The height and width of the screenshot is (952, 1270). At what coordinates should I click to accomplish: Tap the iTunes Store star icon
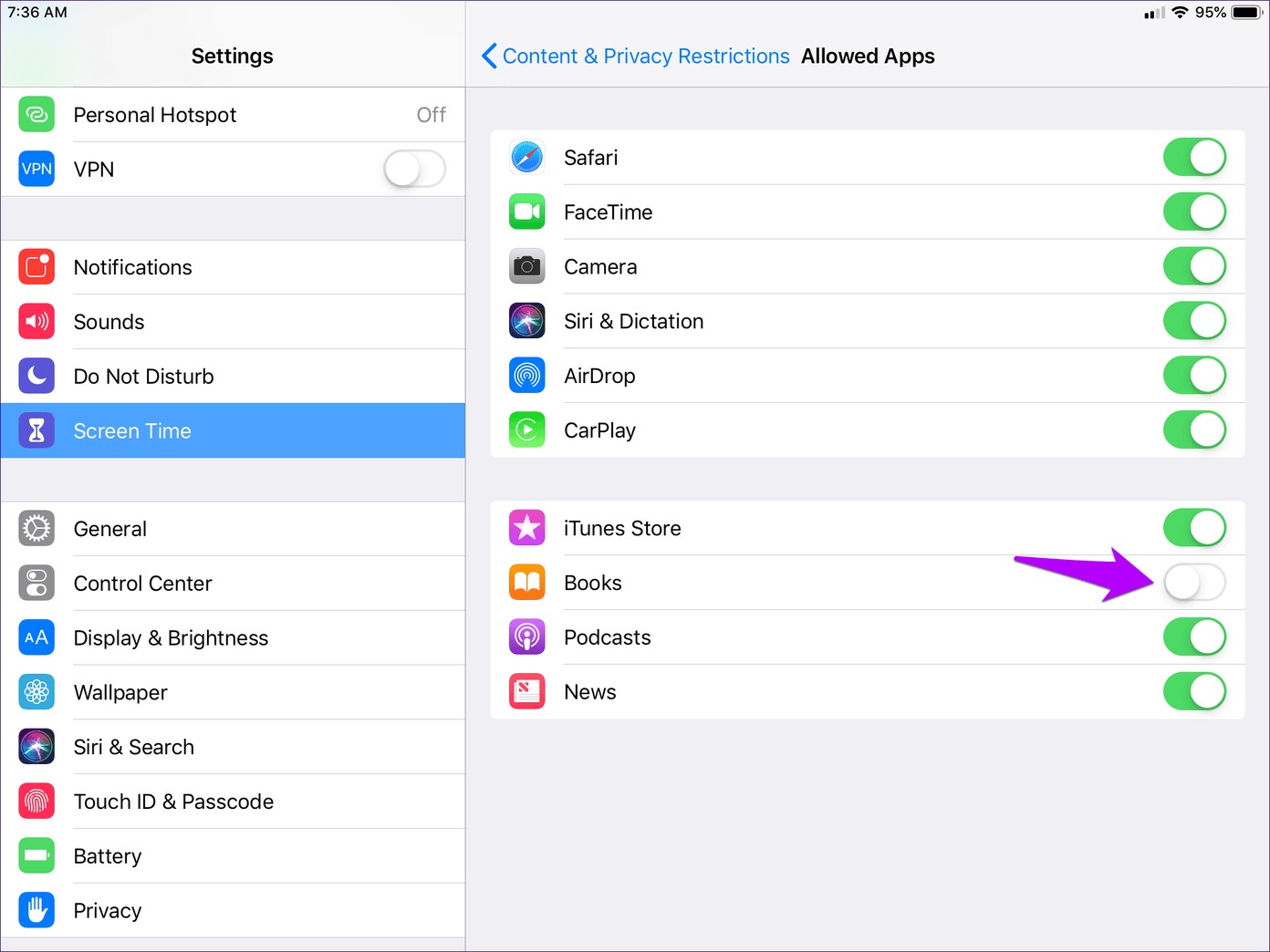pos(526,528)
